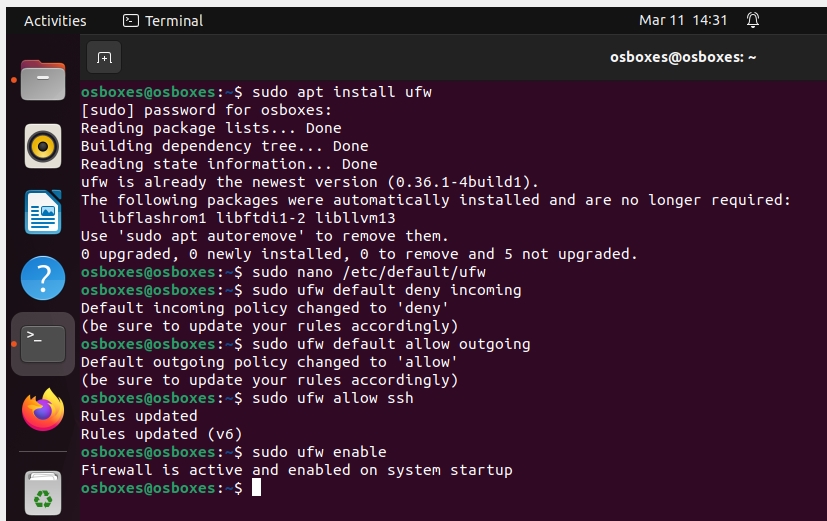Open the Files manager from dock
Viewport: 827px width, 521px height.
click(43, 82)
